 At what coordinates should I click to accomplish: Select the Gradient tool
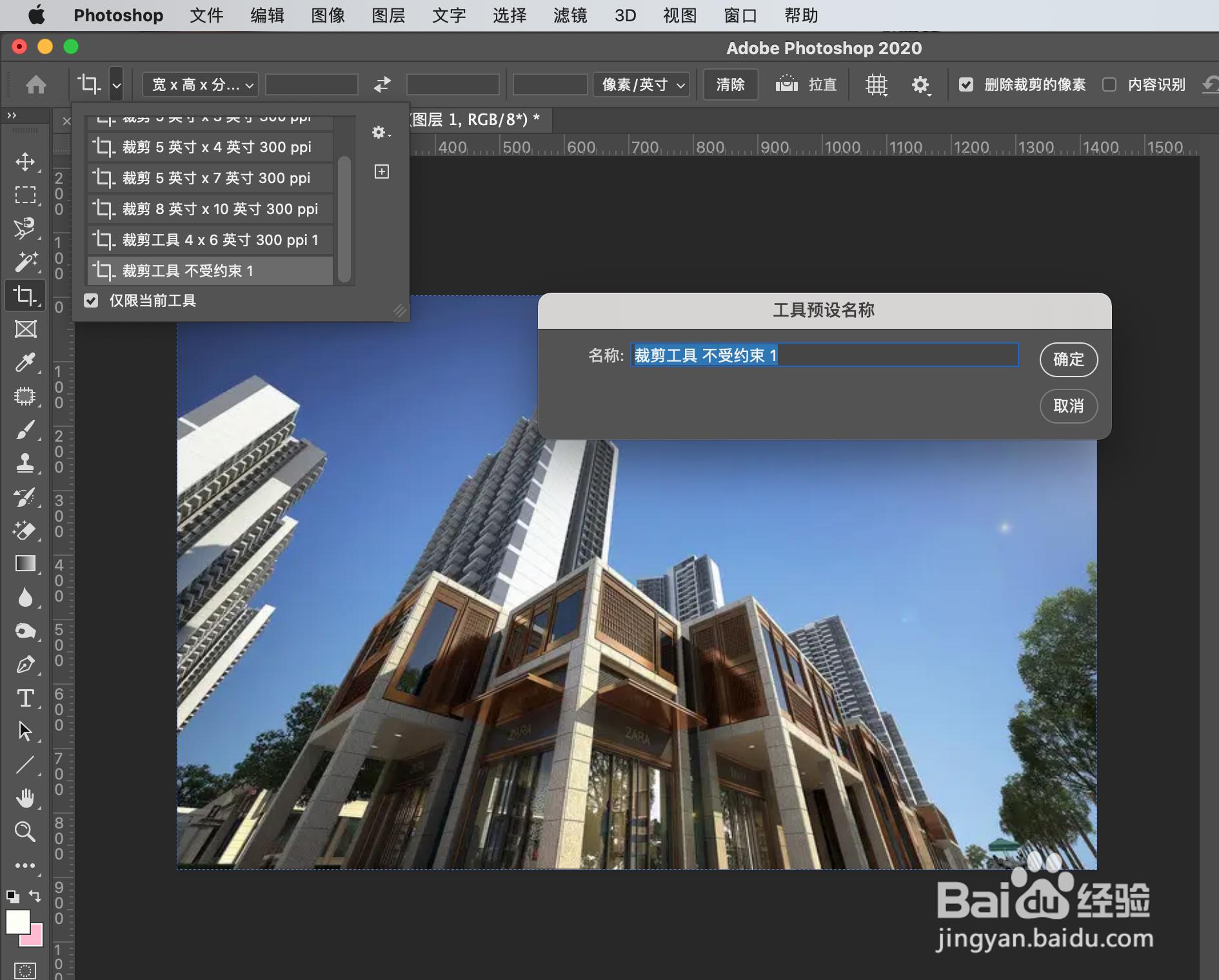25,563
